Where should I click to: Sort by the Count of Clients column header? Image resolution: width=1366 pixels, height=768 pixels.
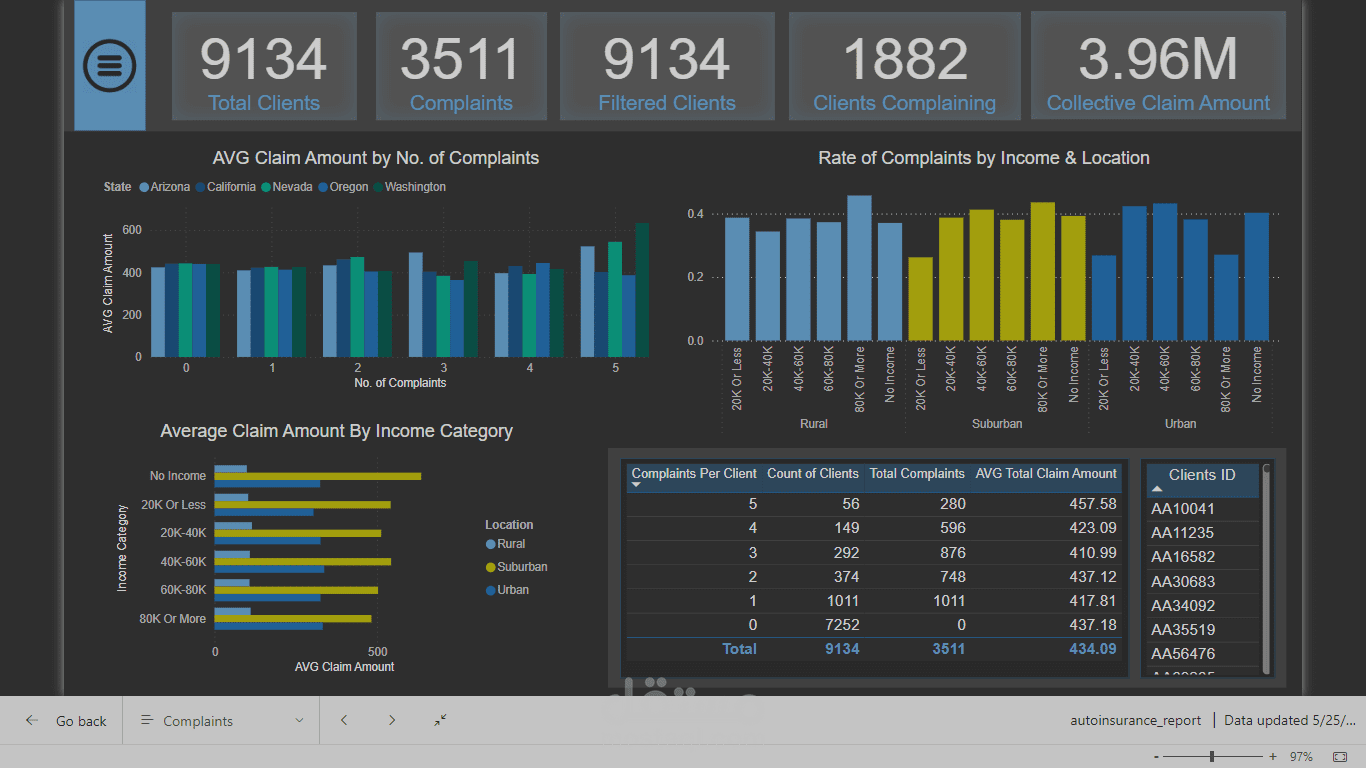pyautogui.click(x=813, y=474)
